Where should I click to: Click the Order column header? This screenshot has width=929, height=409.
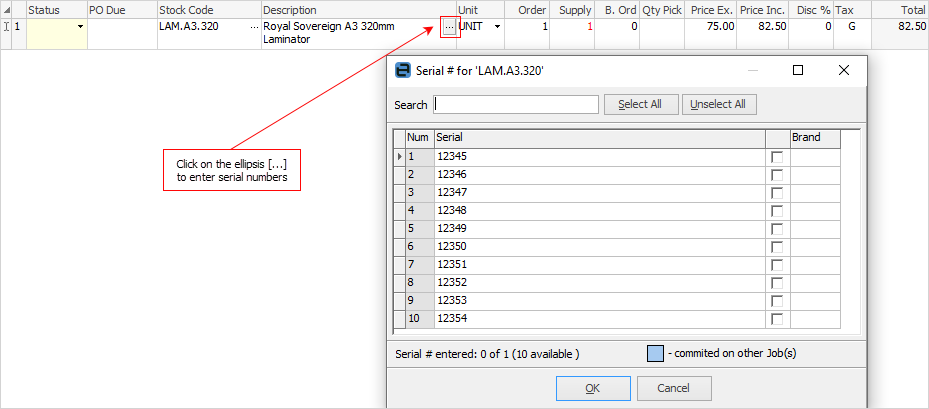point(527,10)
